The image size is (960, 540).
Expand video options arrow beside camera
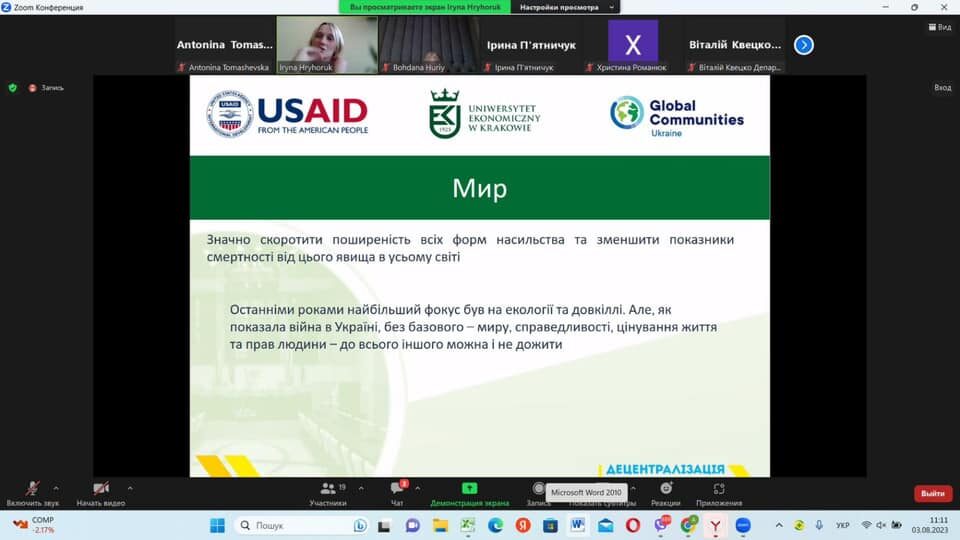tap(130, 488)
